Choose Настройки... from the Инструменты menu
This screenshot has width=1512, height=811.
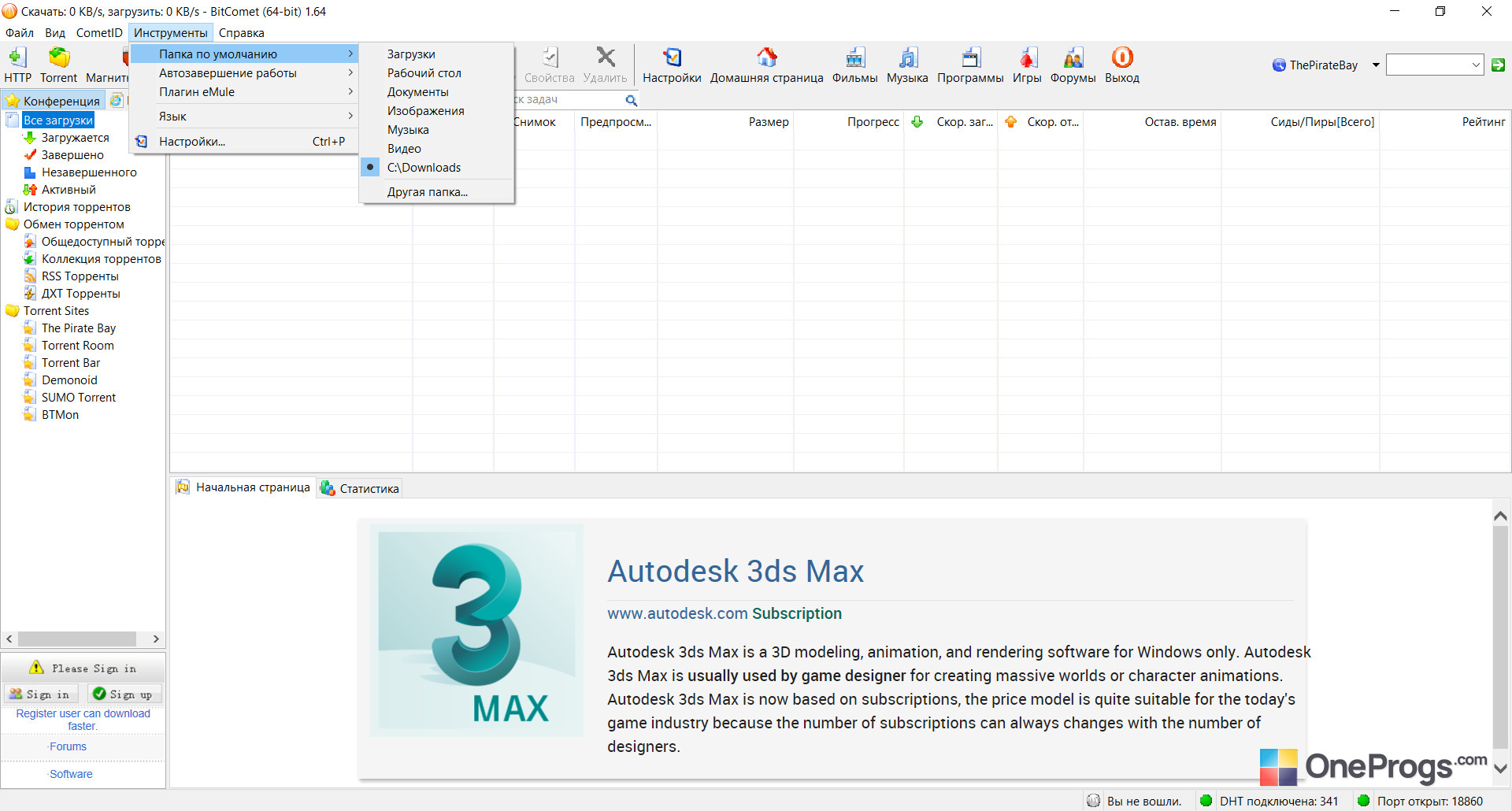tap(245, 142)
